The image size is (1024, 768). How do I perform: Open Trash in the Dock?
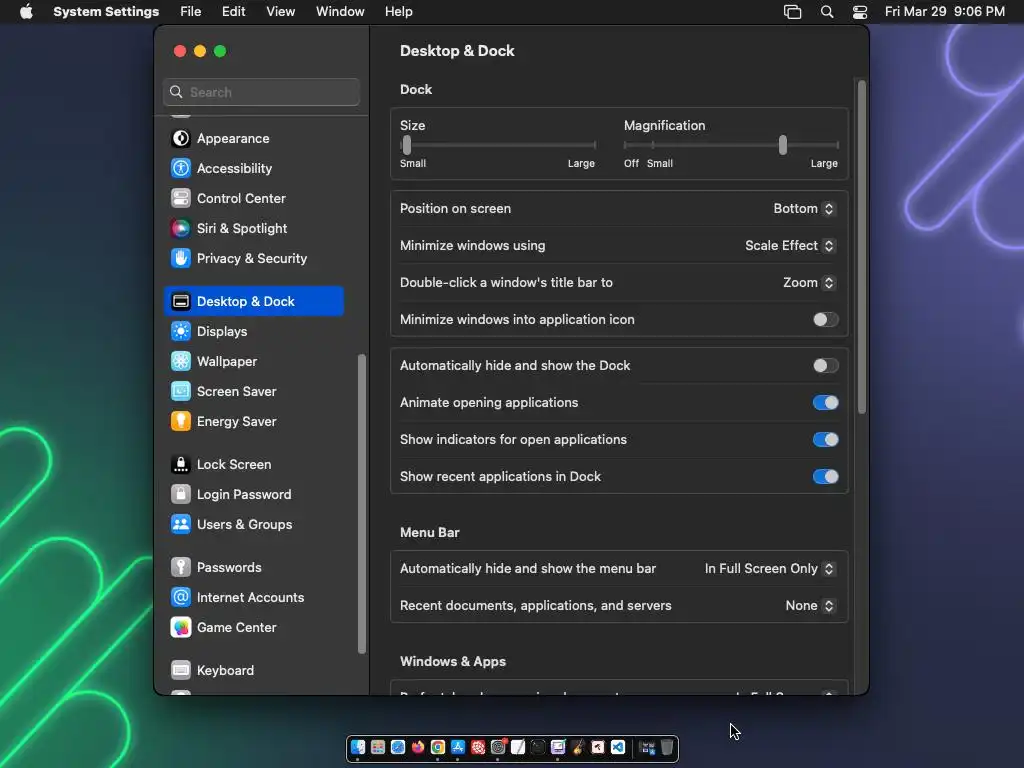pos(667,747)
